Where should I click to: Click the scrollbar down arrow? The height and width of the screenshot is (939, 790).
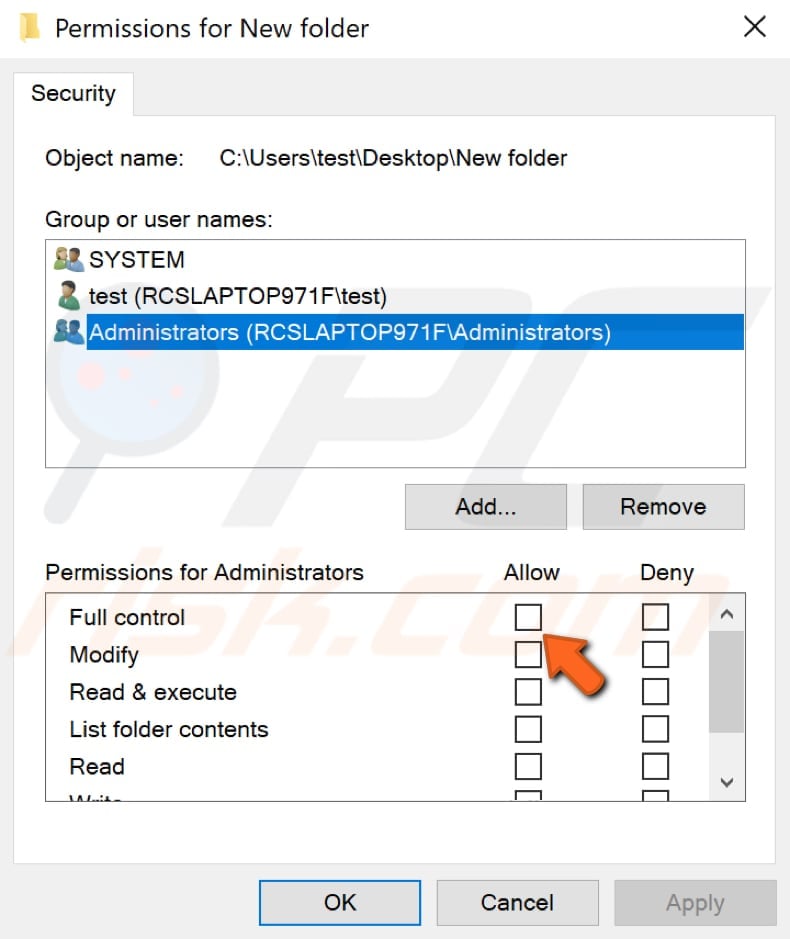(x=726, y=783)
